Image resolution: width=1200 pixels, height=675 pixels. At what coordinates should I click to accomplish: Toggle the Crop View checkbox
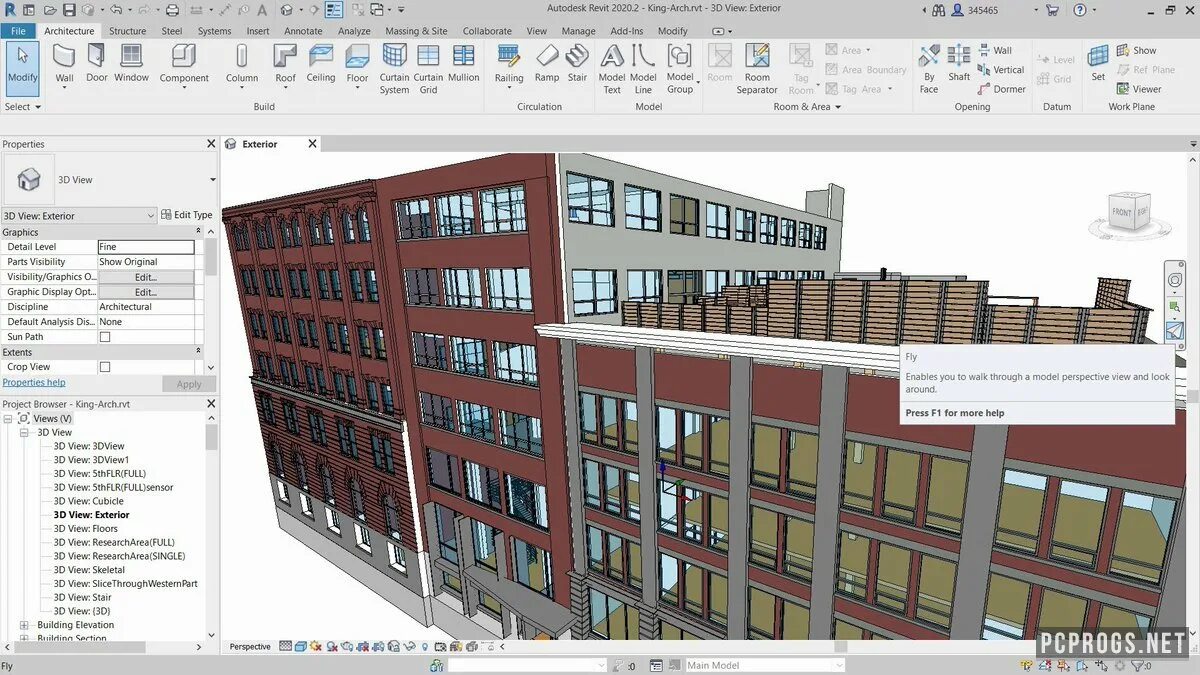coord(105,367)
